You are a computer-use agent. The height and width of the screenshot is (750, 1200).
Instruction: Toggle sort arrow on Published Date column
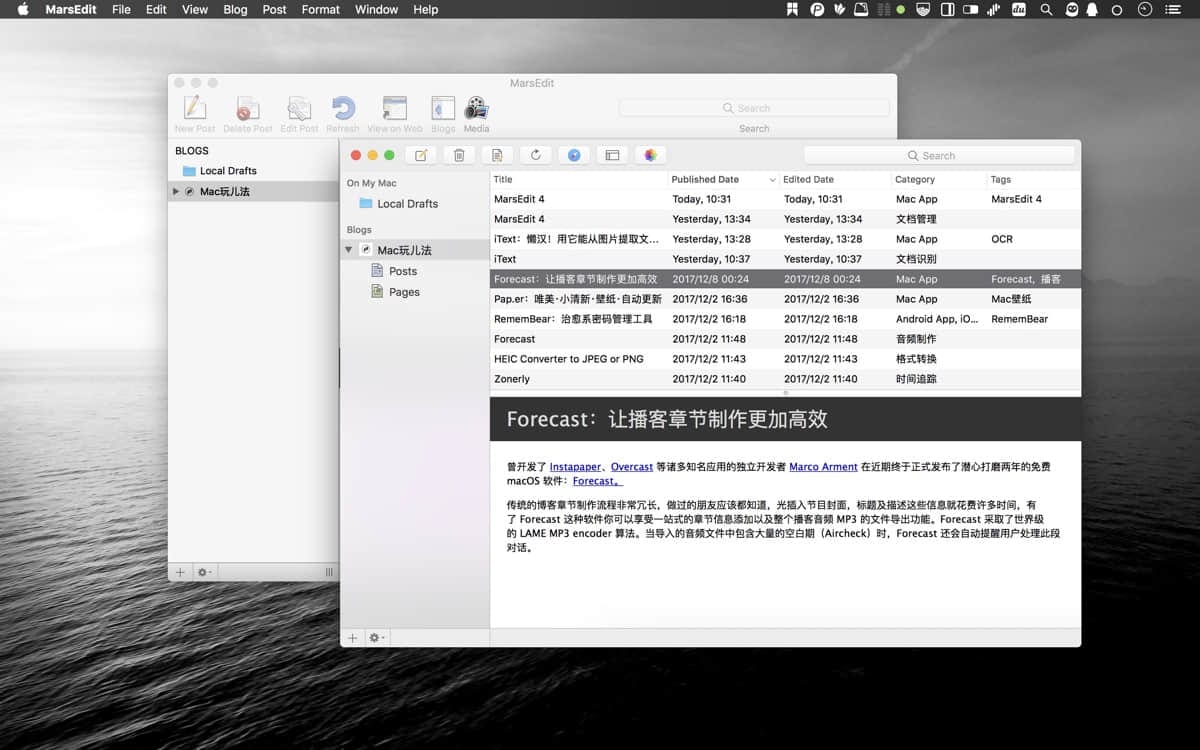coord(772,180)
